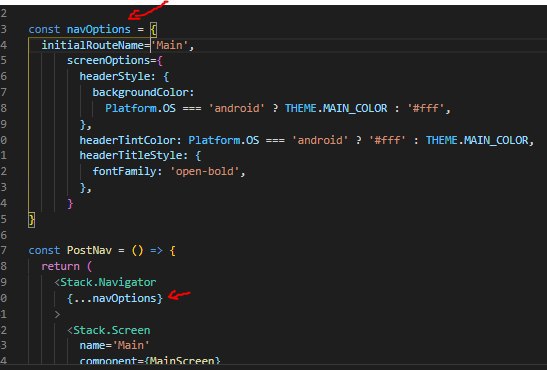547x370 pixels.
Task: Click 'android' on the headerTintColor line
Action: point(320,140)
